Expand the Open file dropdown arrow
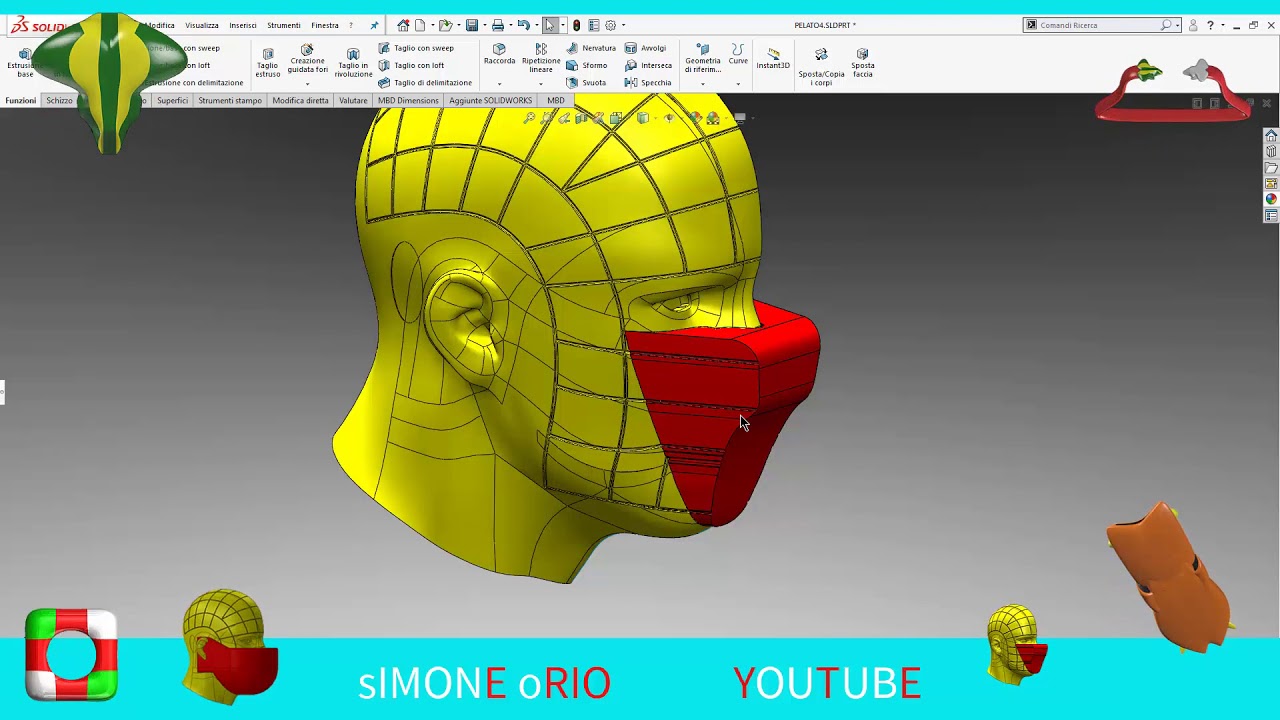The height and width of the screenshot is (720, 1280). (459, 25)
